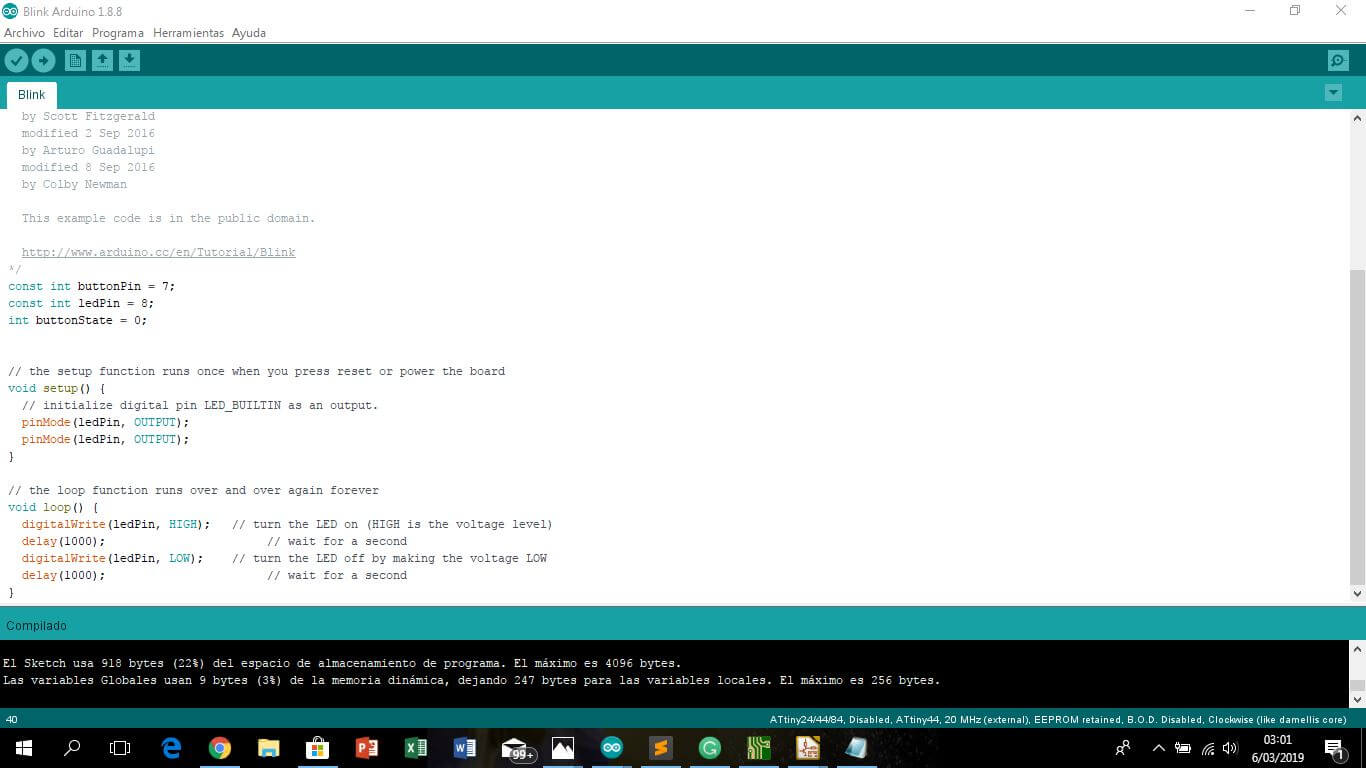Open the People icon in system tray

coord(1123,748)
